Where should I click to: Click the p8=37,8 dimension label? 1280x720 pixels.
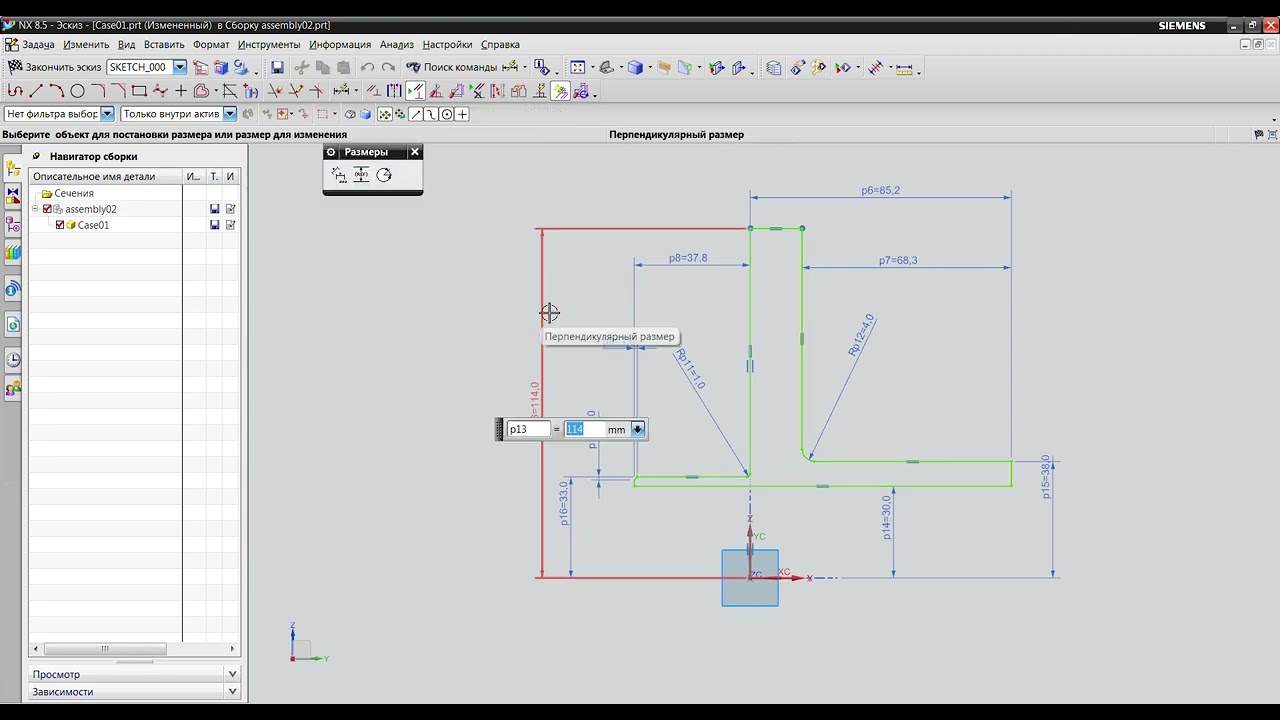coord(688,258)
